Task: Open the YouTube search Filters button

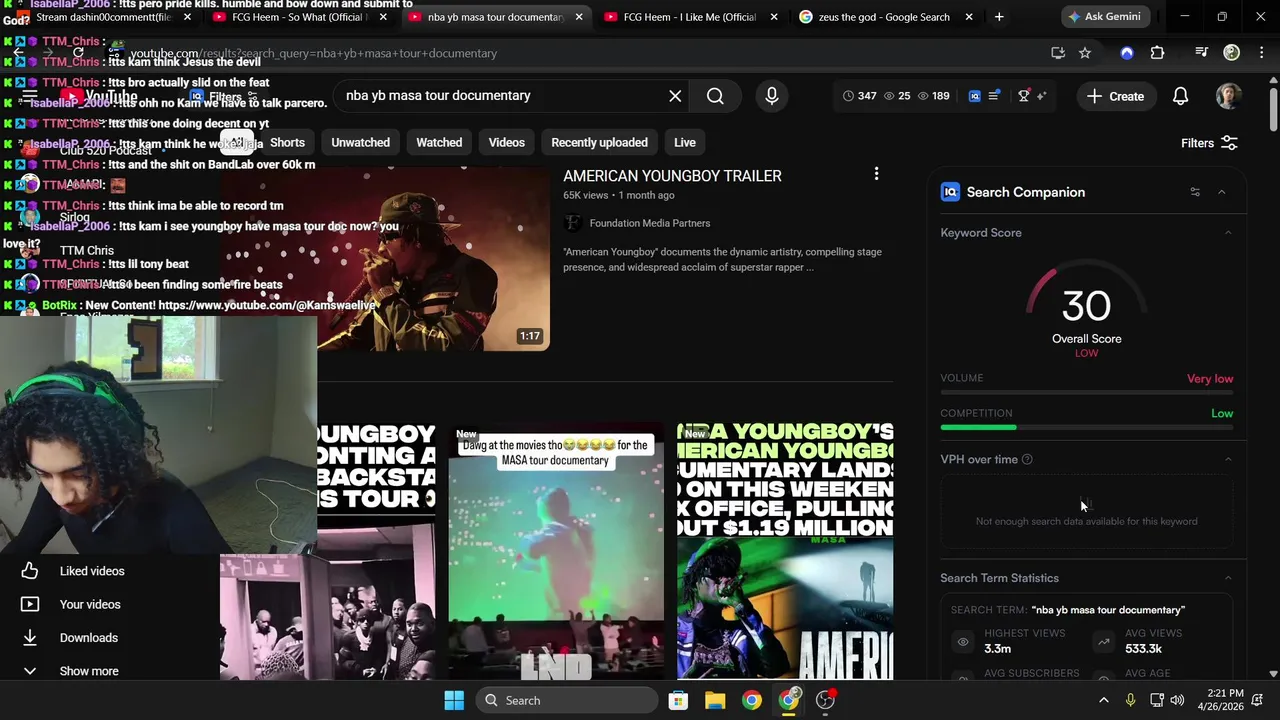Action: click(x=1209, y=143)
